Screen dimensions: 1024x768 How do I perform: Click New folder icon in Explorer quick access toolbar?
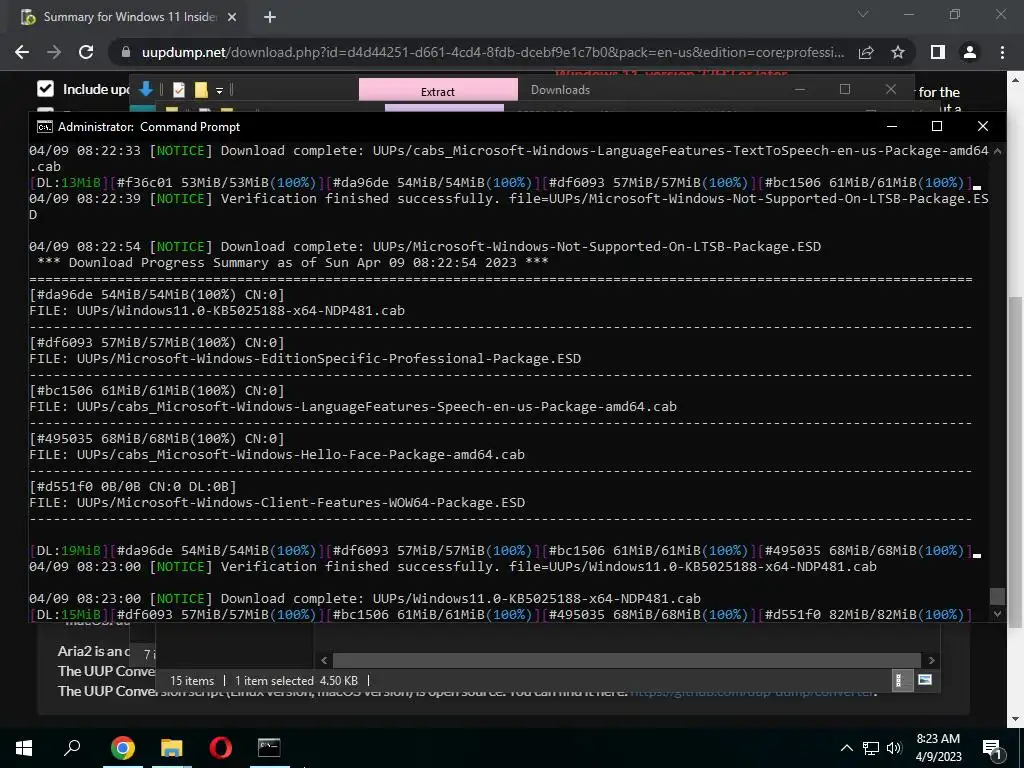pos(201,89)
